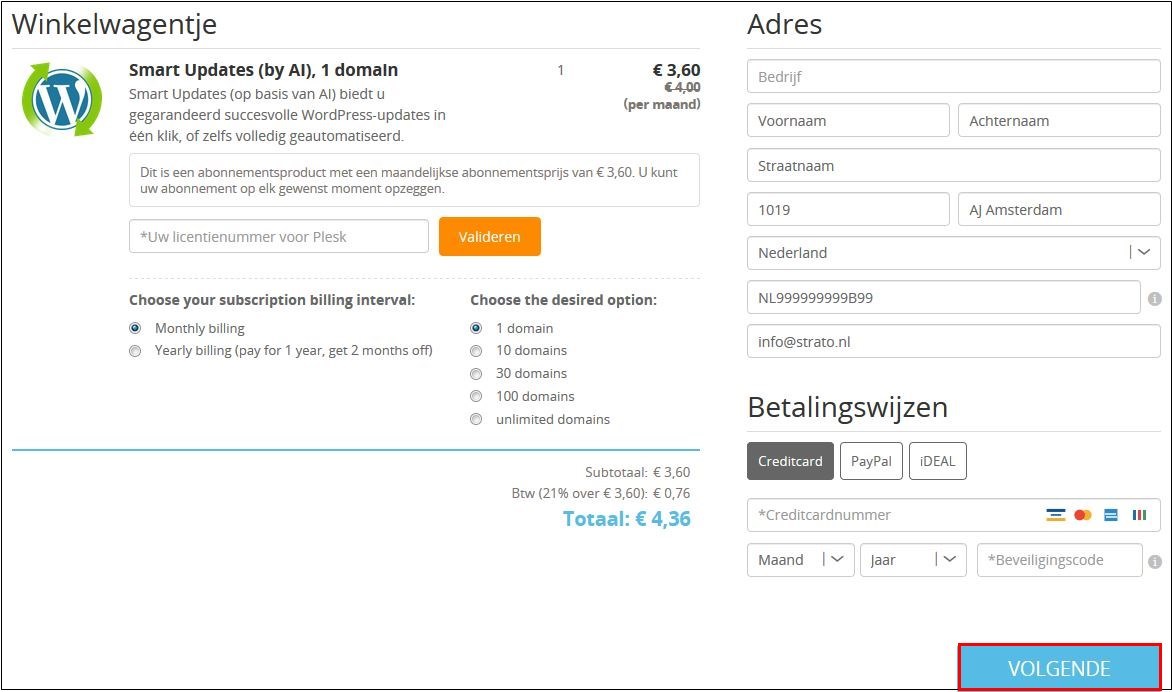Choose the 10 domains option

[476, 350]
